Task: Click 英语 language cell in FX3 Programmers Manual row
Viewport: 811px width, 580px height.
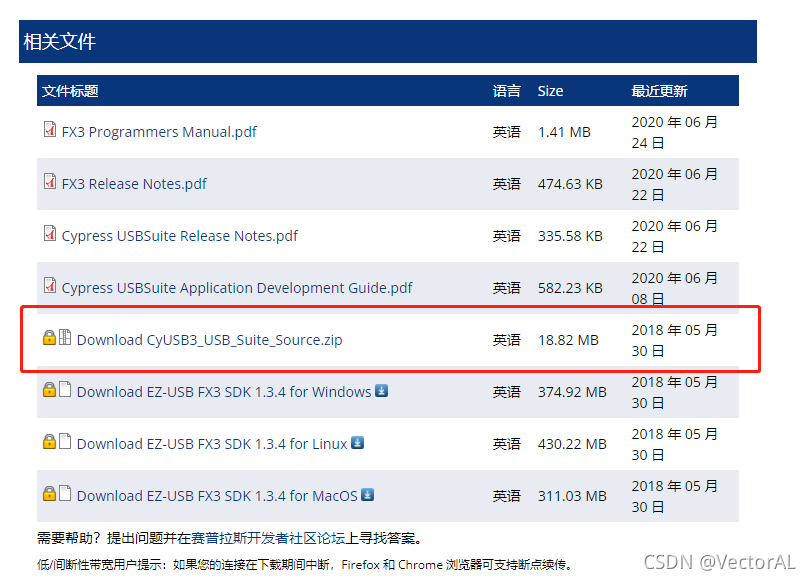Action: (506, 132)
